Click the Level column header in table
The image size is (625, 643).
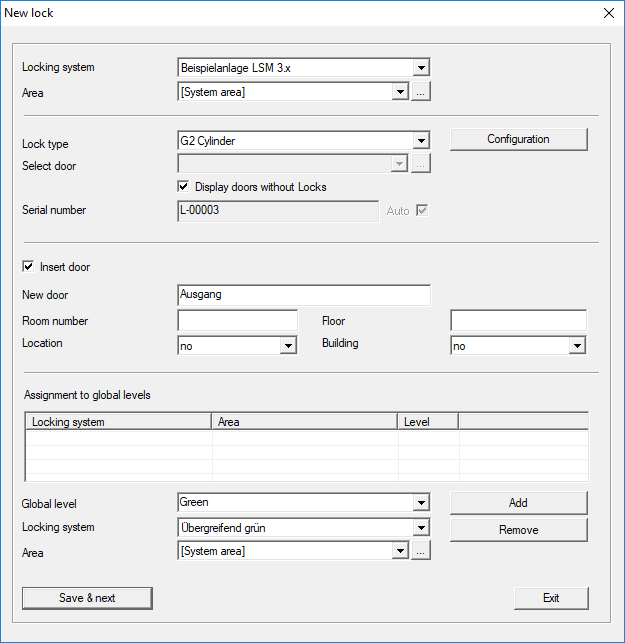428,422
